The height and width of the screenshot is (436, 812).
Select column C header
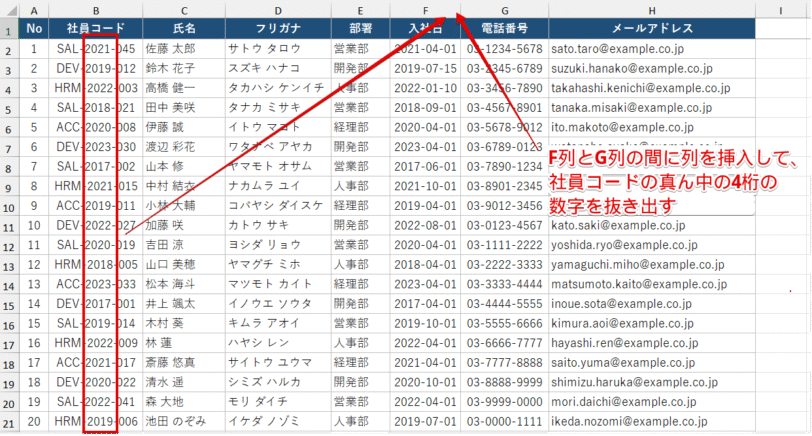click(x=184, y=10)
